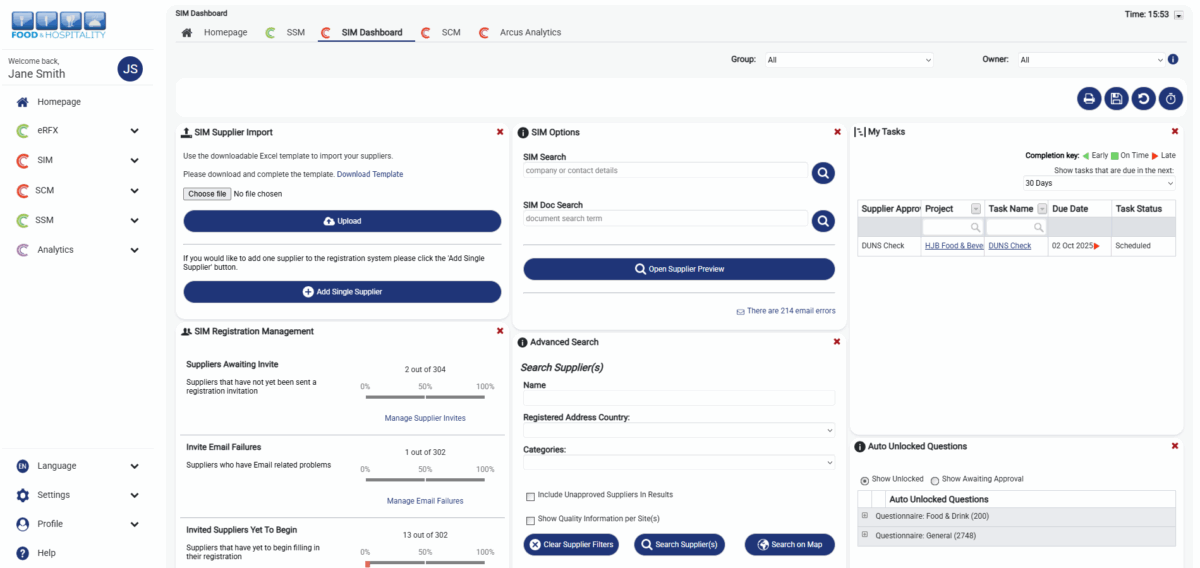The width and height of the screenshot is (1200, 568).
Task: Click the Open Supplier Preview button
Action: pyautogui.click(x=679, y=269)
